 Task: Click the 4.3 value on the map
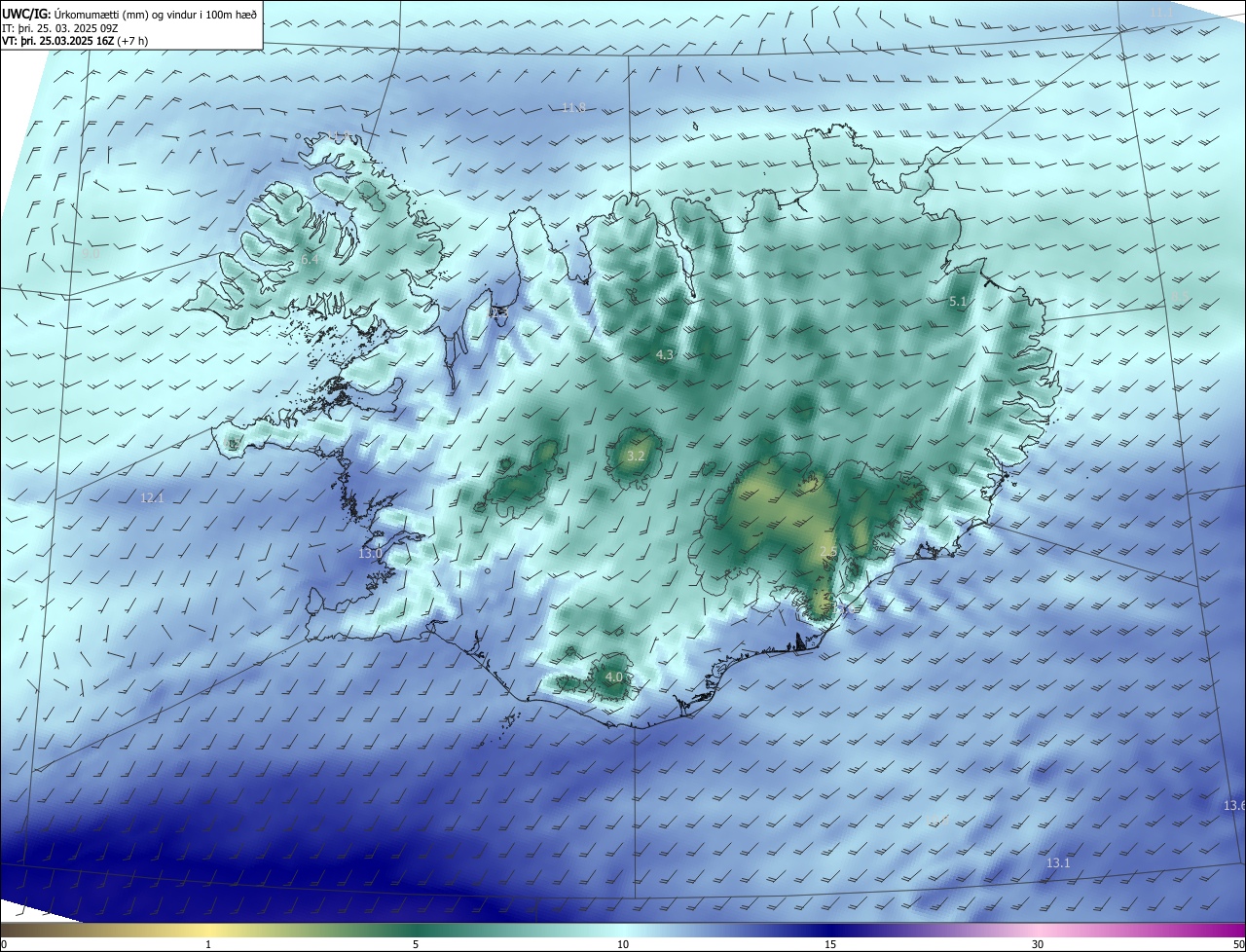665,355
